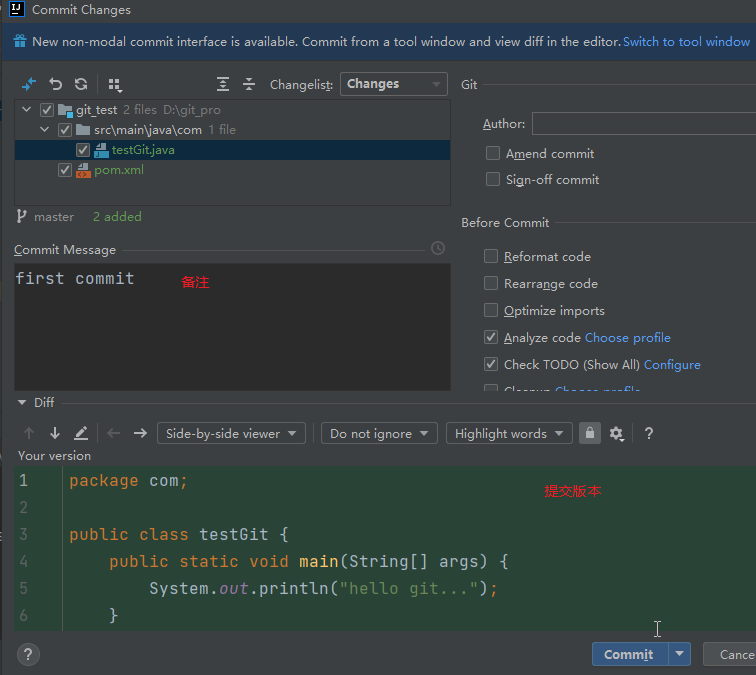
Task: Click the Refresh changes icon
Action: pos(81,84)
